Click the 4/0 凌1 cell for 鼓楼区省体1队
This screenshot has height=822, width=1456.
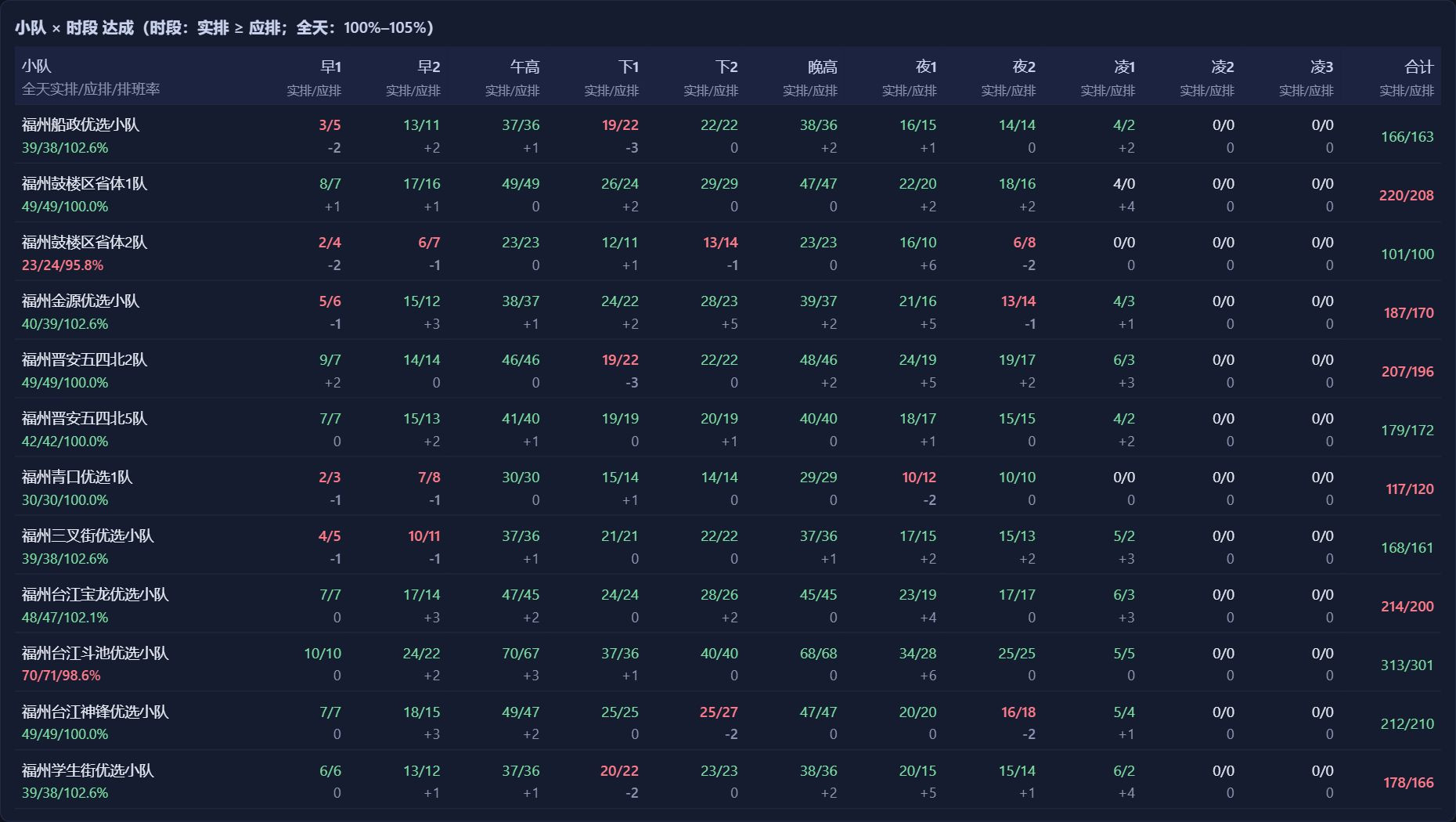point(1124,184)
